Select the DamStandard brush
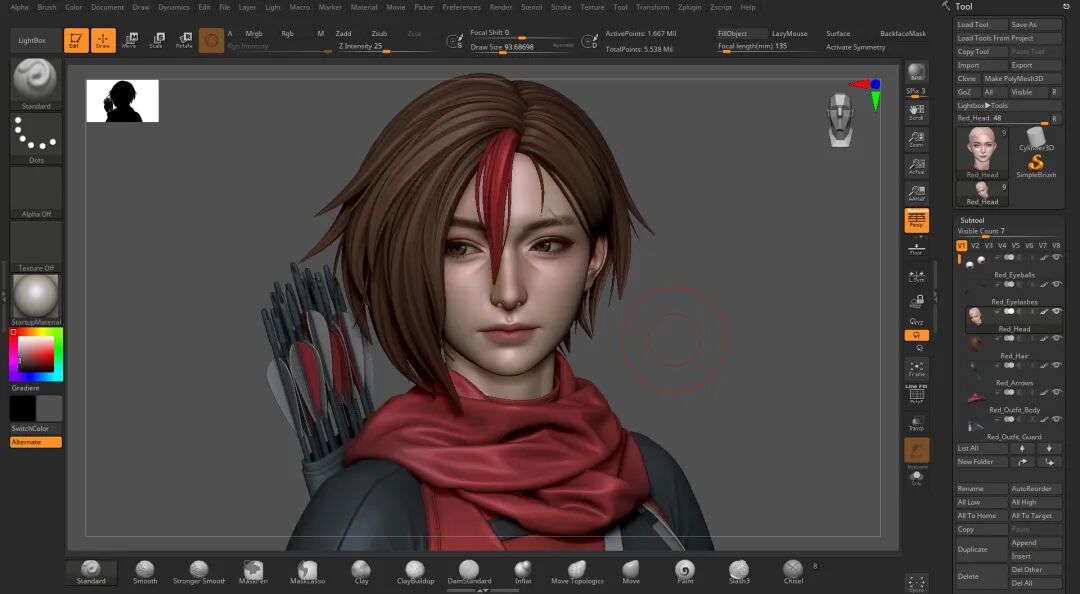 (469, 572)
